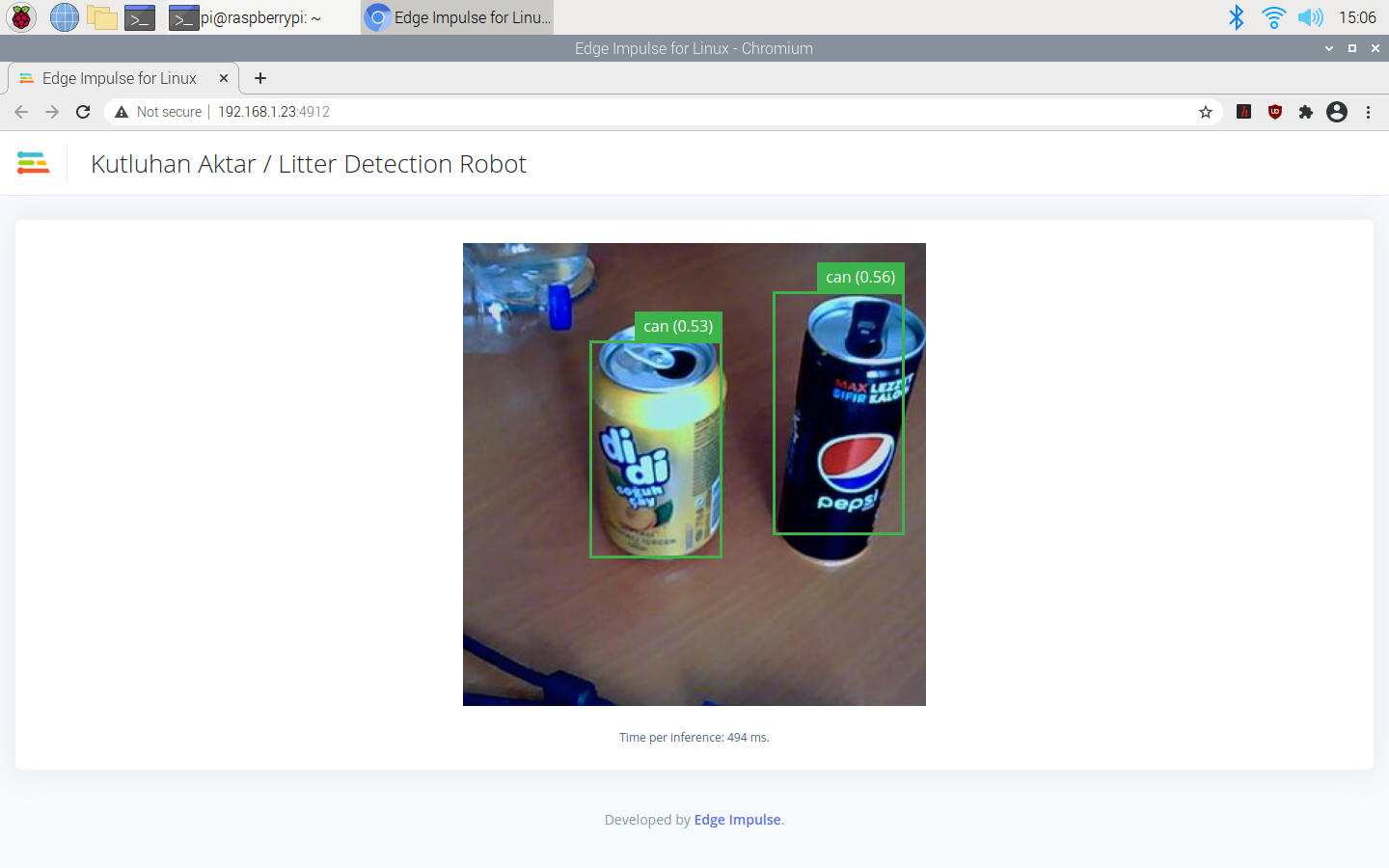Launch the web browser globe icon
The width and height of the screenshot is (1389, 868).
tap(65, 17)
